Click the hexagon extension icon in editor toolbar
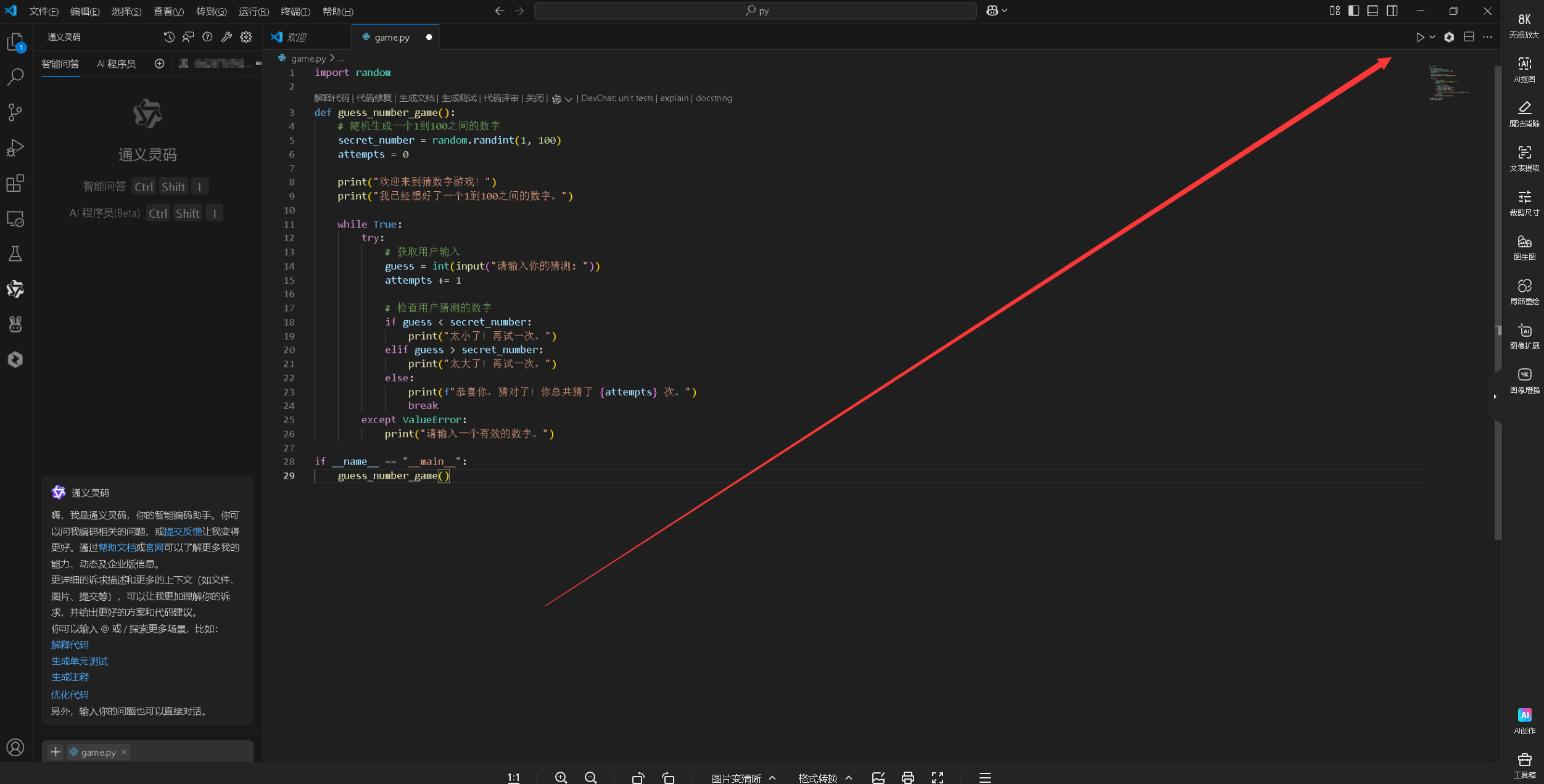The height and width of the screenshot is (784, 1544). click(x=1449, y=37)
